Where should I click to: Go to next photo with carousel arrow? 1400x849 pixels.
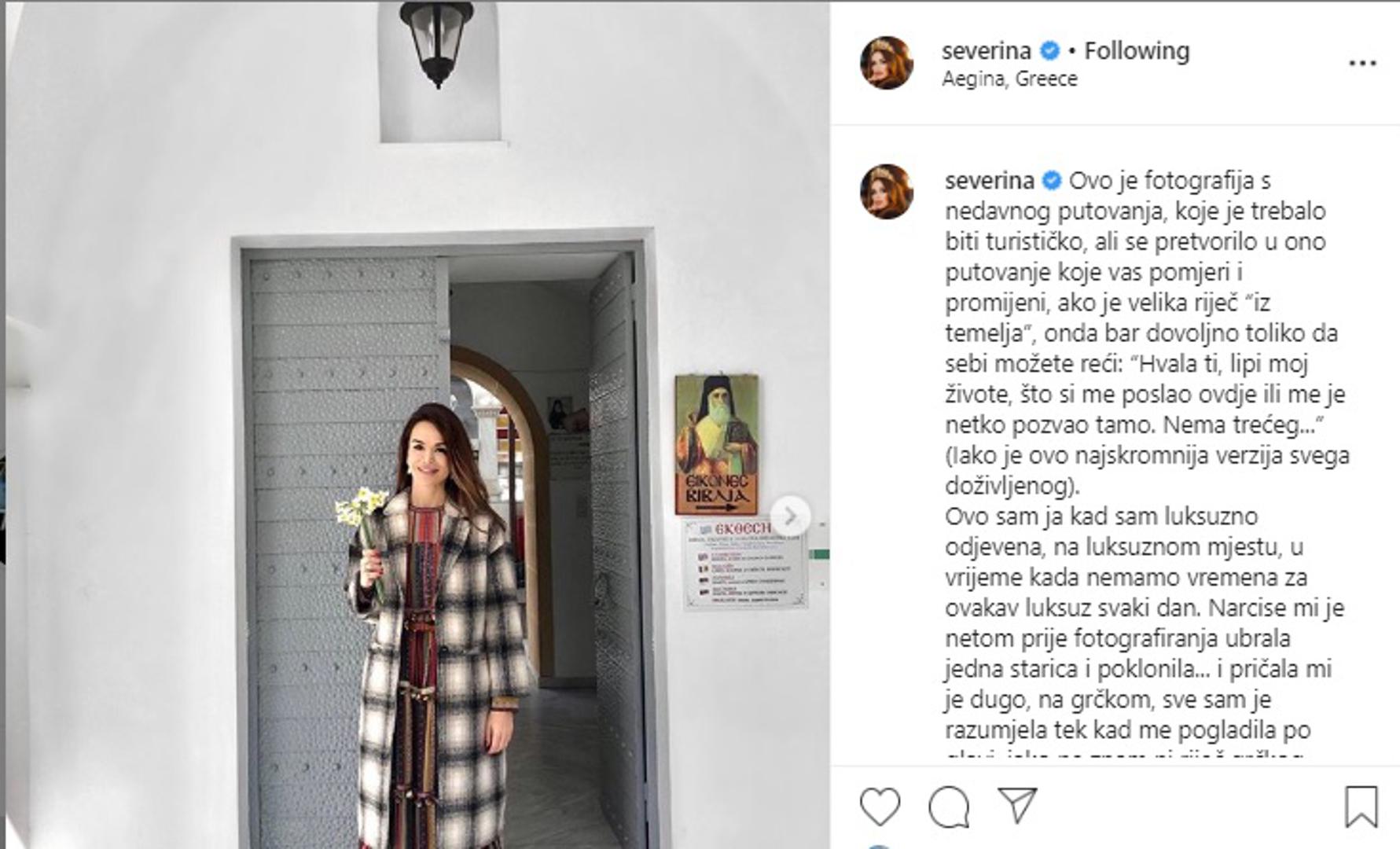click(x=790, y=516)
